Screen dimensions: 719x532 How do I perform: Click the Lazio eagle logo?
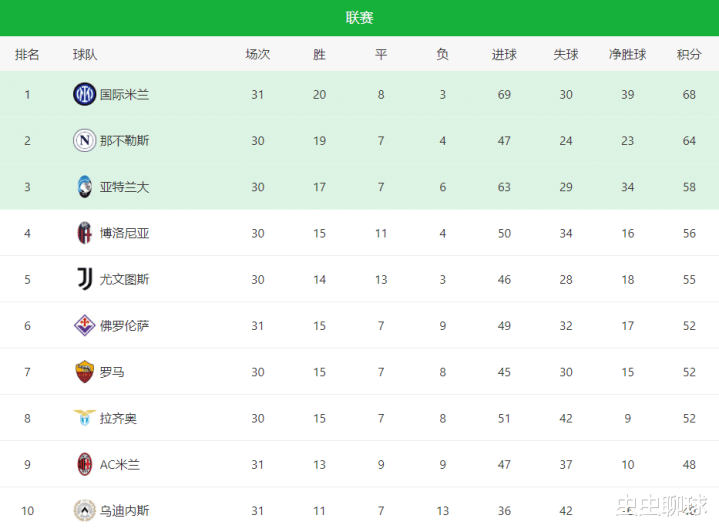pyautogui.click(x=84, y=418)
